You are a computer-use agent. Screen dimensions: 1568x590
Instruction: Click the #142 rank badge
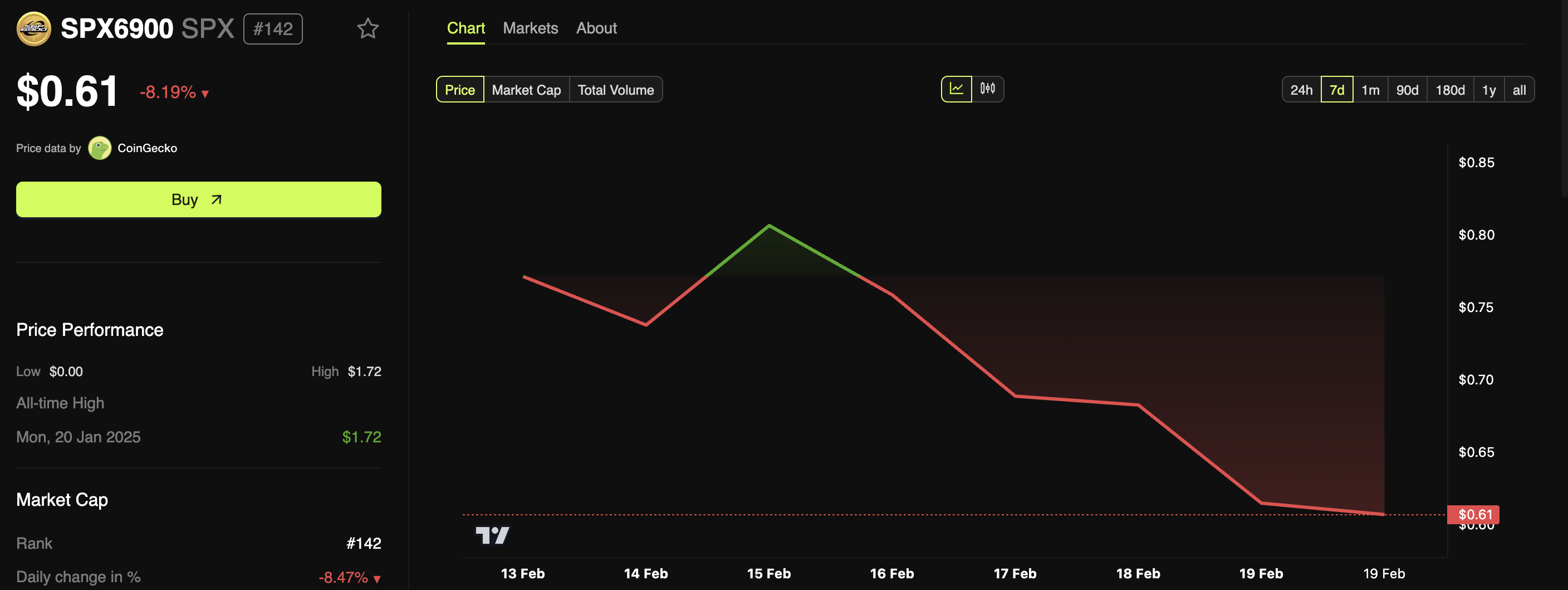click(273, 28)
